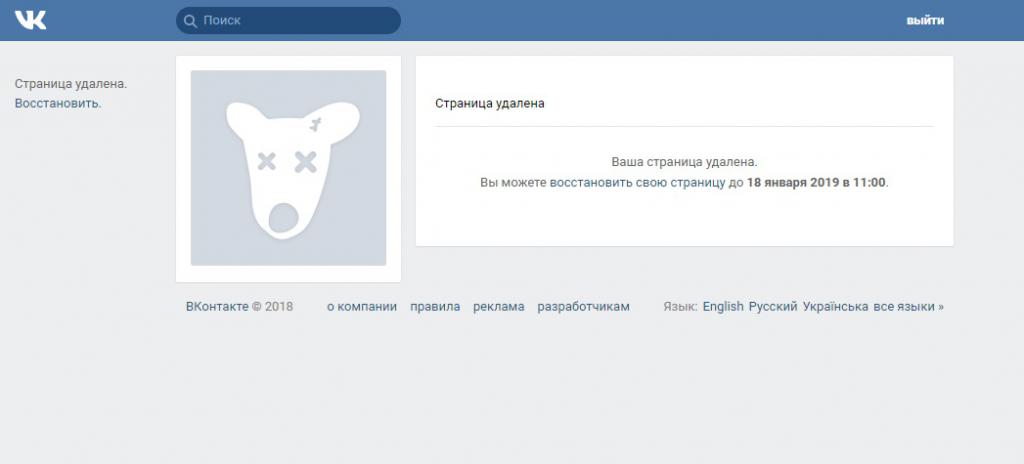
Task: Open все языки language list
Action: pyautogui.click(x=908, y=307)
